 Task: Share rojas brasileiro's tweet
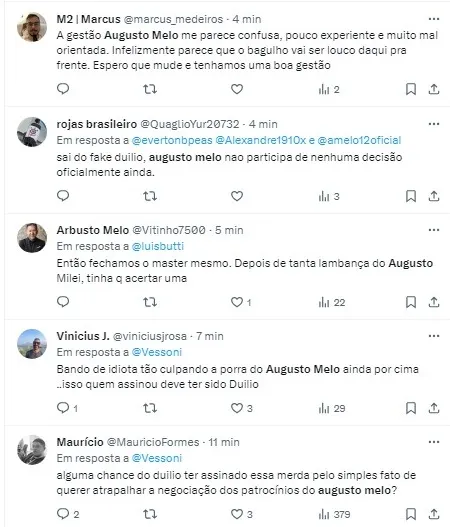434,196
